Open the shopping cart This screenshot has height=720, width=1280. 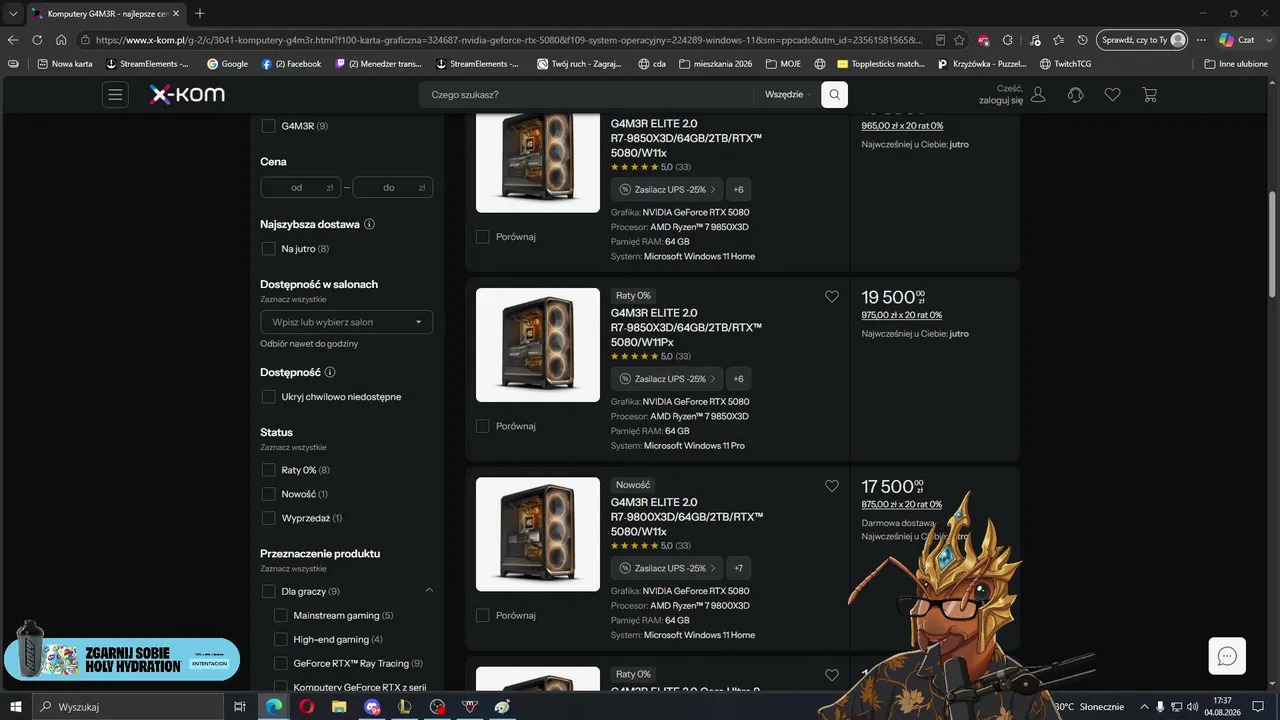click(1150, 95)
